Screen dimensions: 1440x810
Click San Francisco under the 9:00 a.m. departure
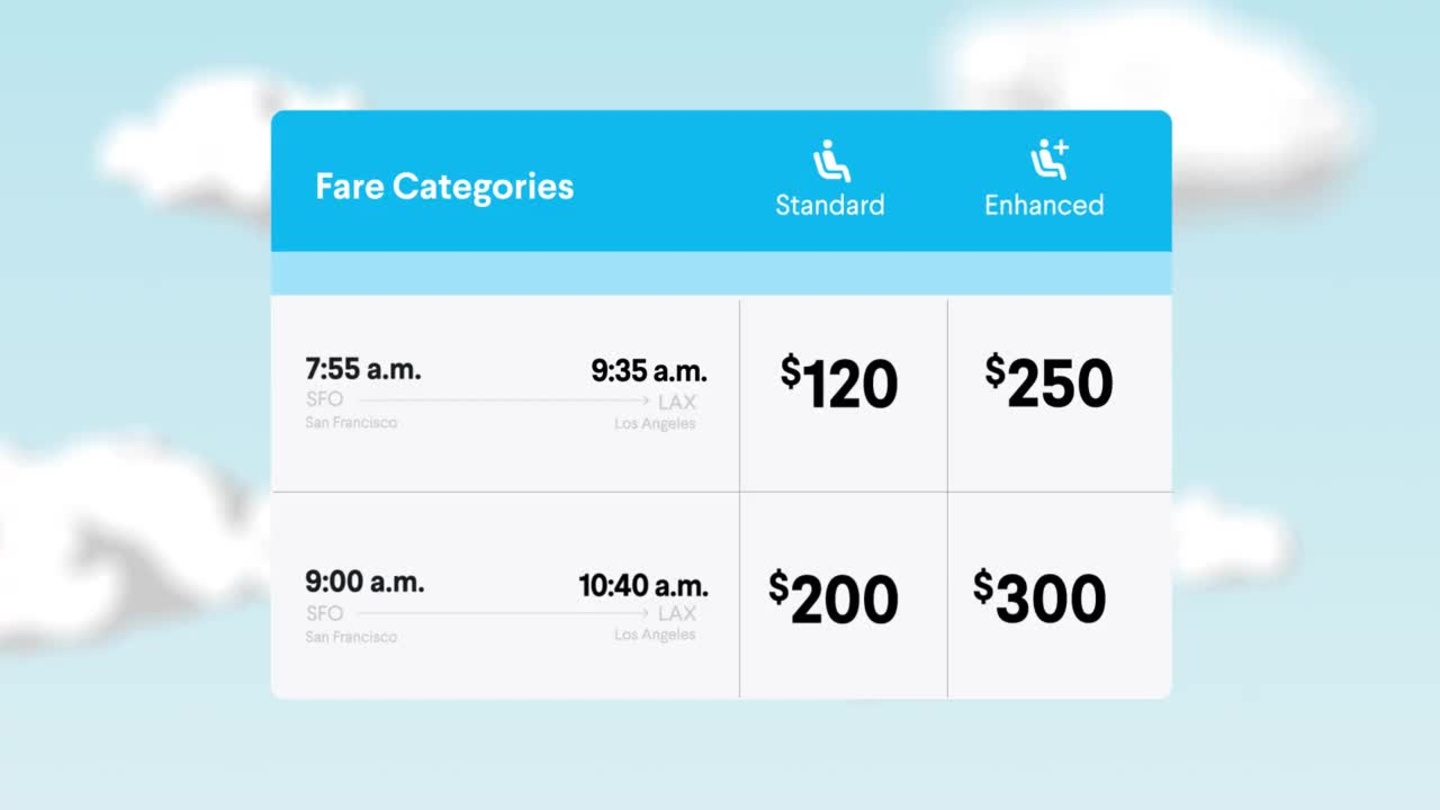coord(351,637)
